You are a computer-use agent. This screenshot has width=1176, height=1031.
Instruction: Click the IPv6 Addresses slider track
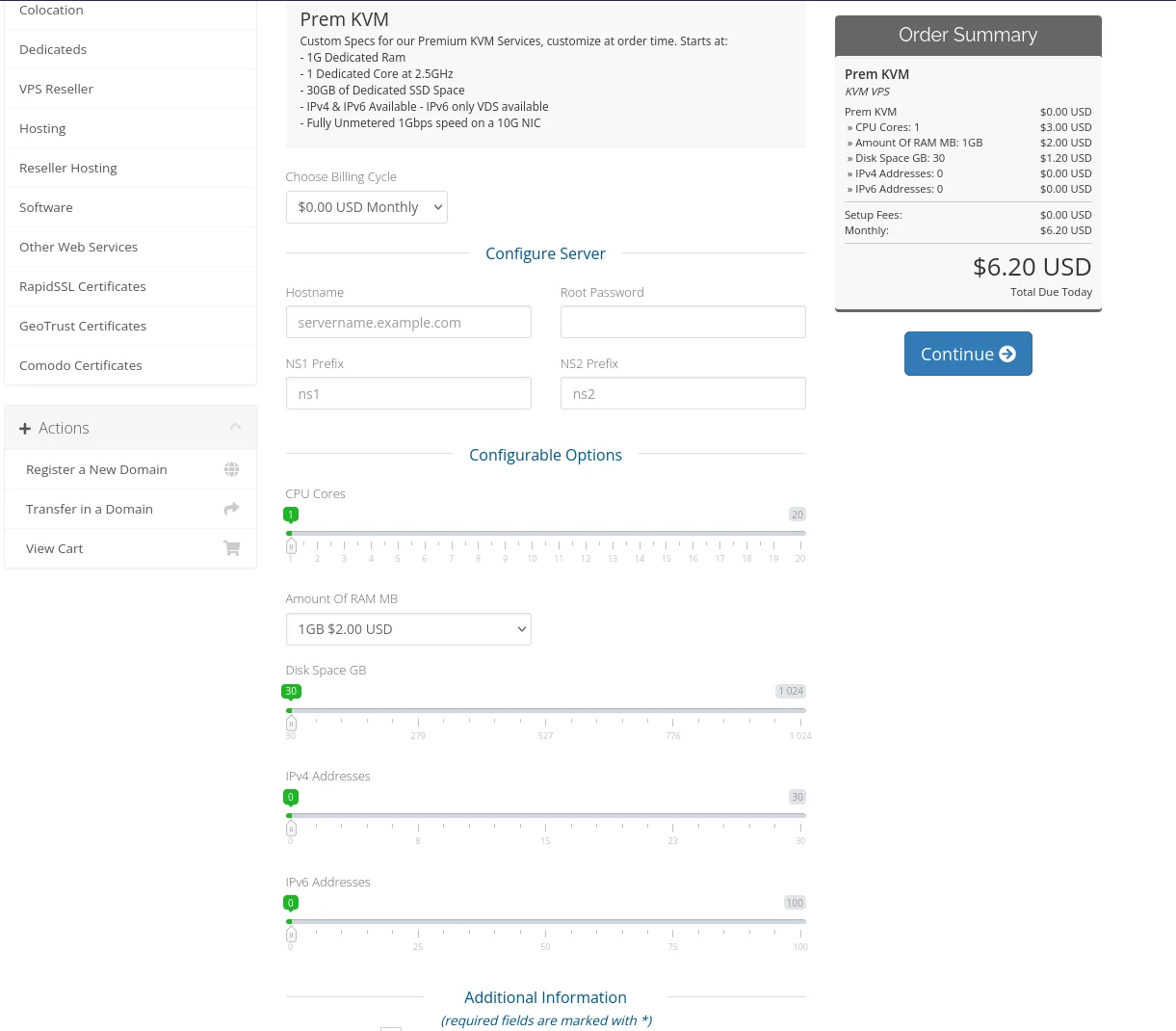545,922
